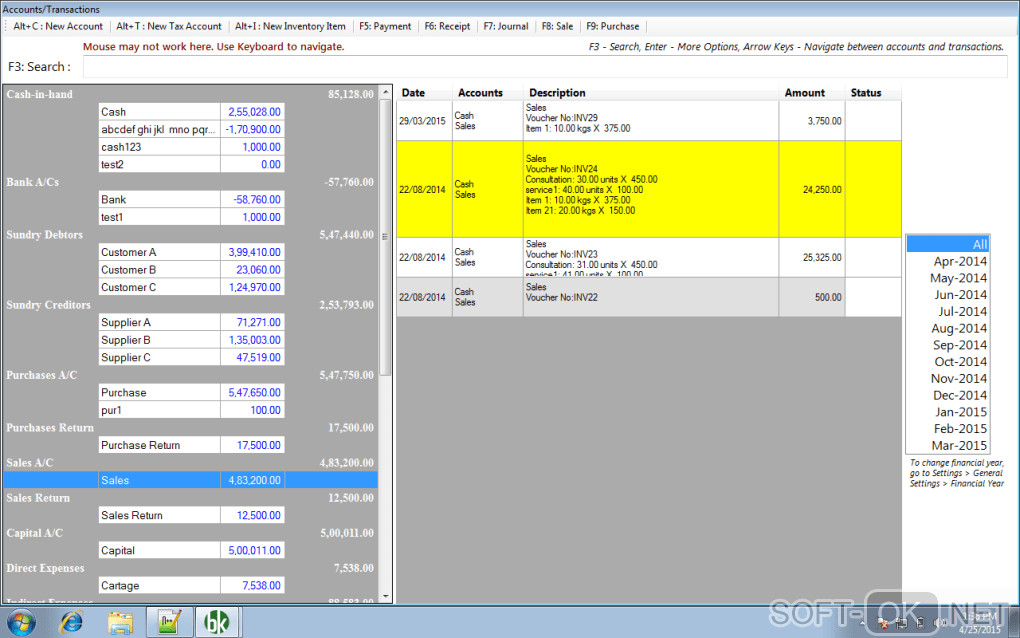Click scroll up arrow of accounts list

point(385,92)
